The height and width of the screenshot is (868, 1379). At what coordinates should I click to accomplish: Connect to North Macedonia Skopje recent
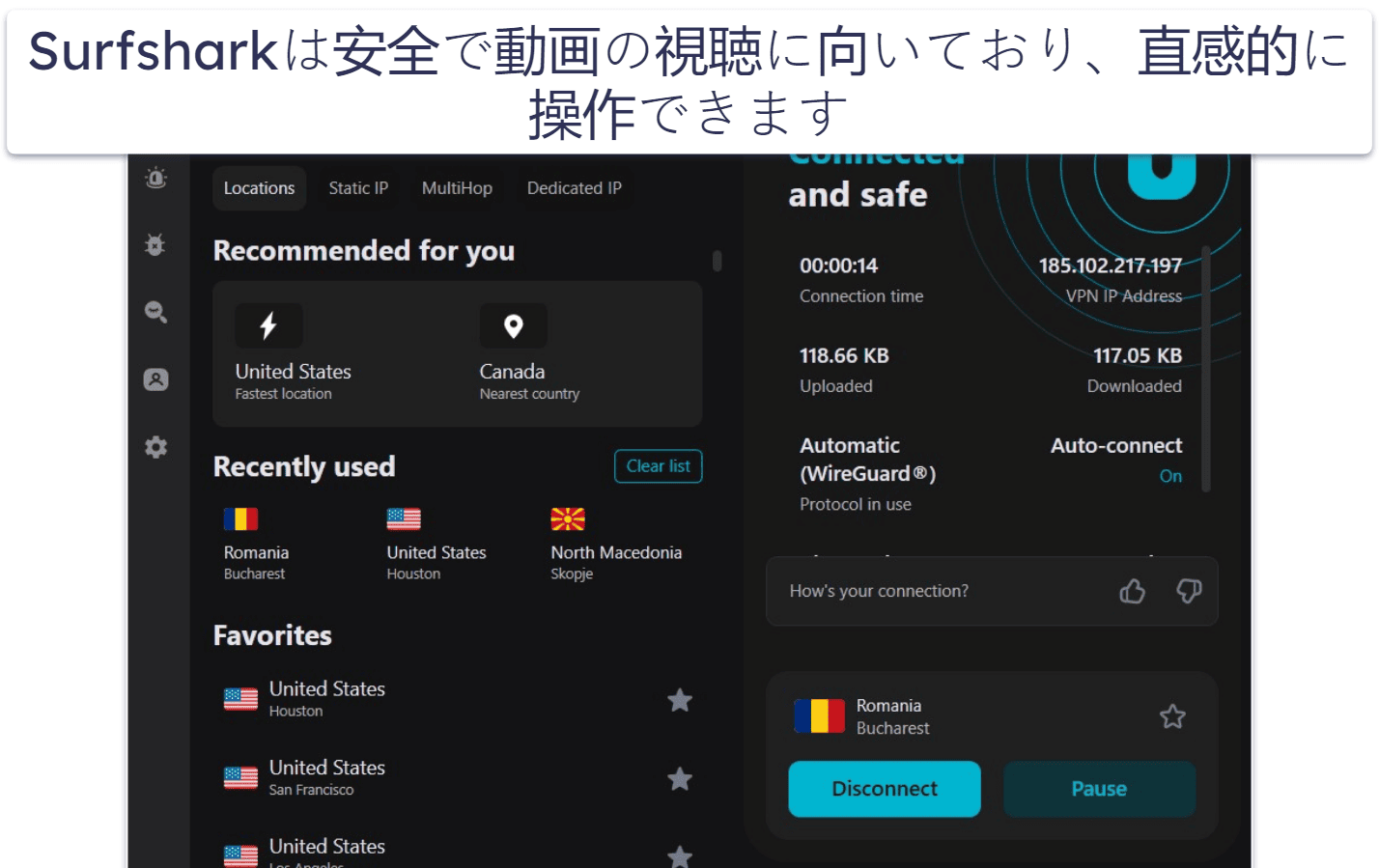click(616, 545)
